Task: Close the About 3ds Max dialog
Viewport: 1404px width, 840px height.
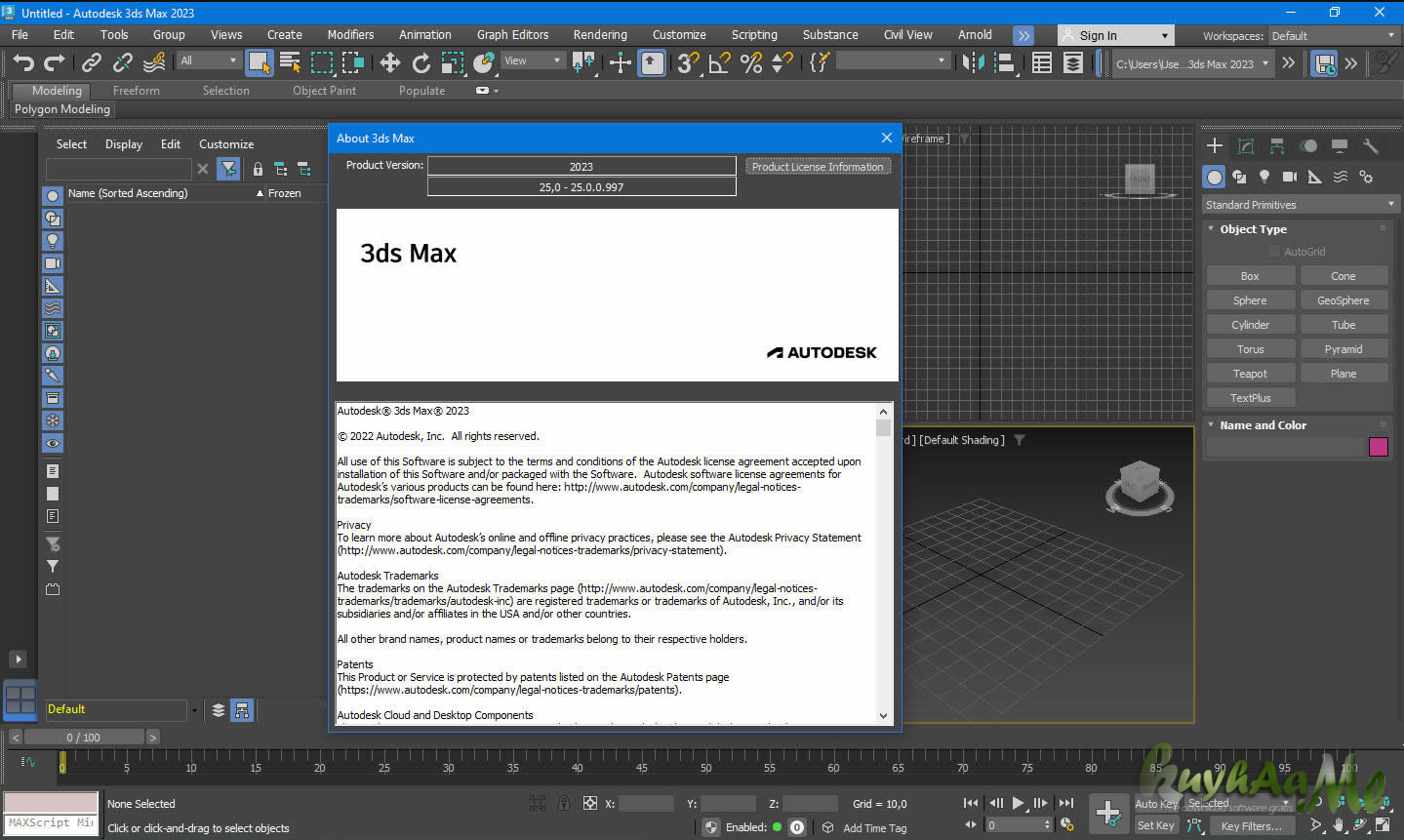Action: click(x=886, y=139)
